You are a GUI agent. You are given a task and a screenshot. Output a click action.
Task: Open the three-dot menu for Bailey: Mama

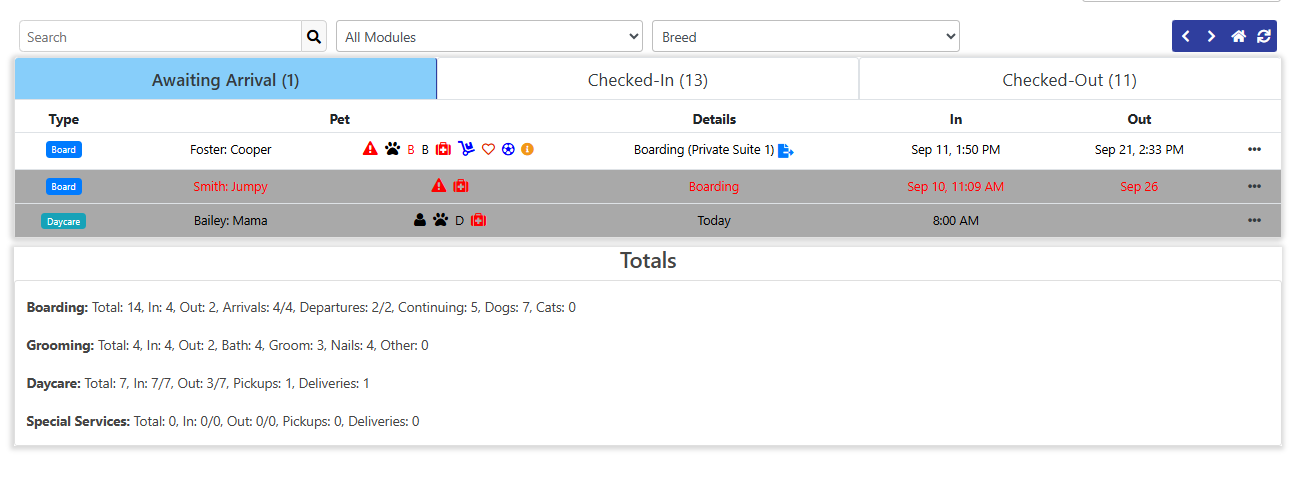click(x=1254, y=220)
